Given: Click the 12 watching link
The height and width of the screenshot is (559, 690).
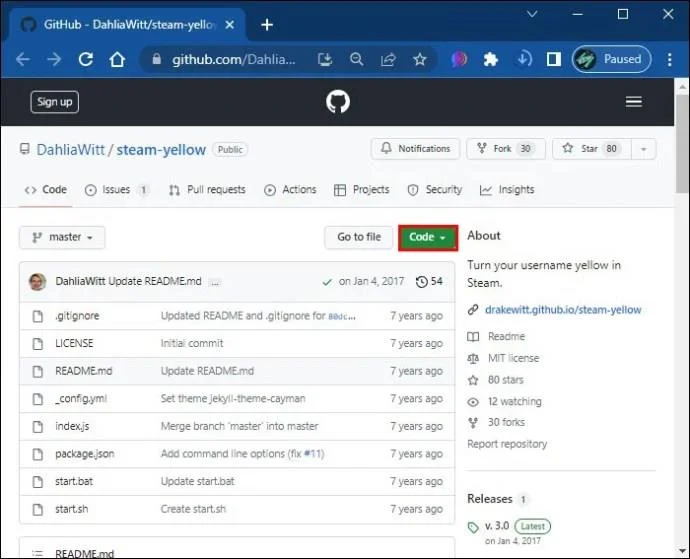Looking at the screenshot, I should tap(514, 401).
